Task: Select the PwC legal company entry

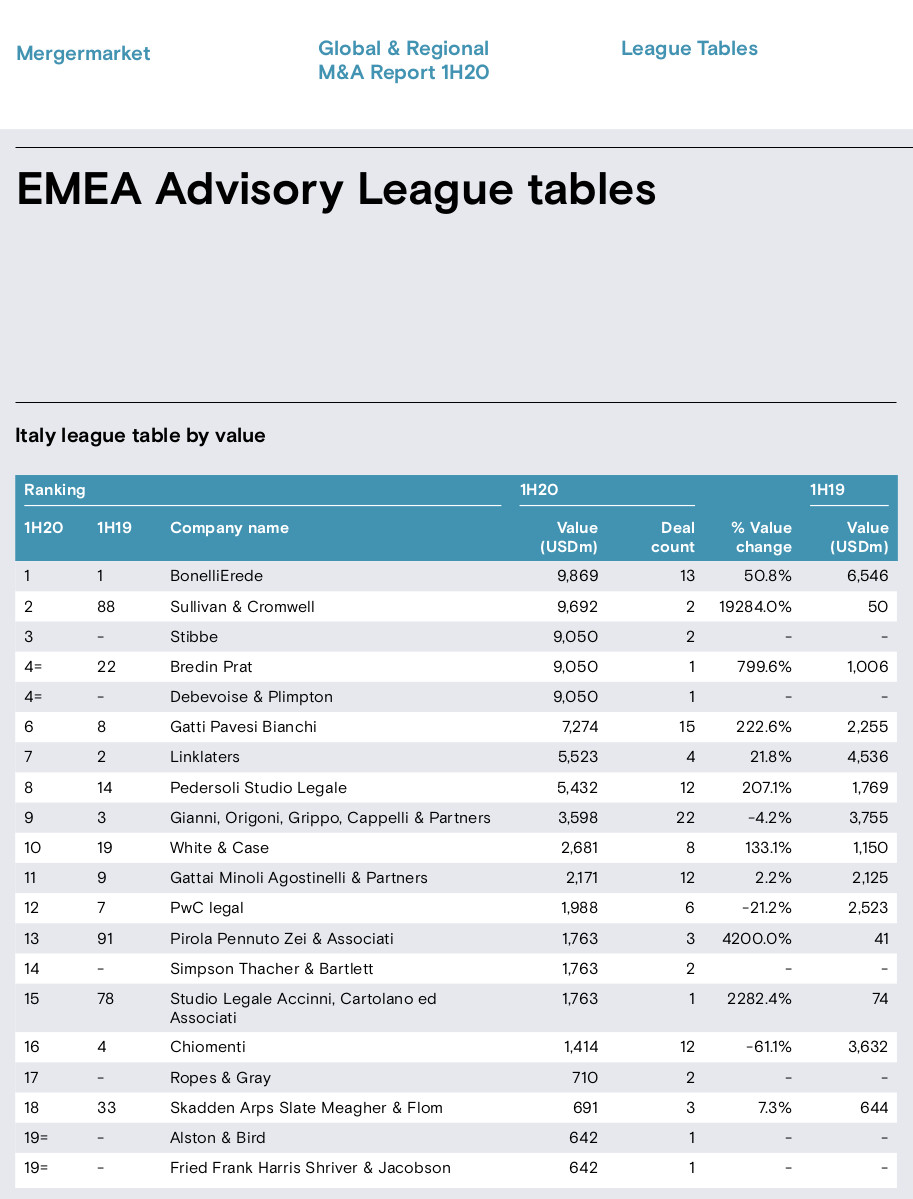Action: pos(206,908)
